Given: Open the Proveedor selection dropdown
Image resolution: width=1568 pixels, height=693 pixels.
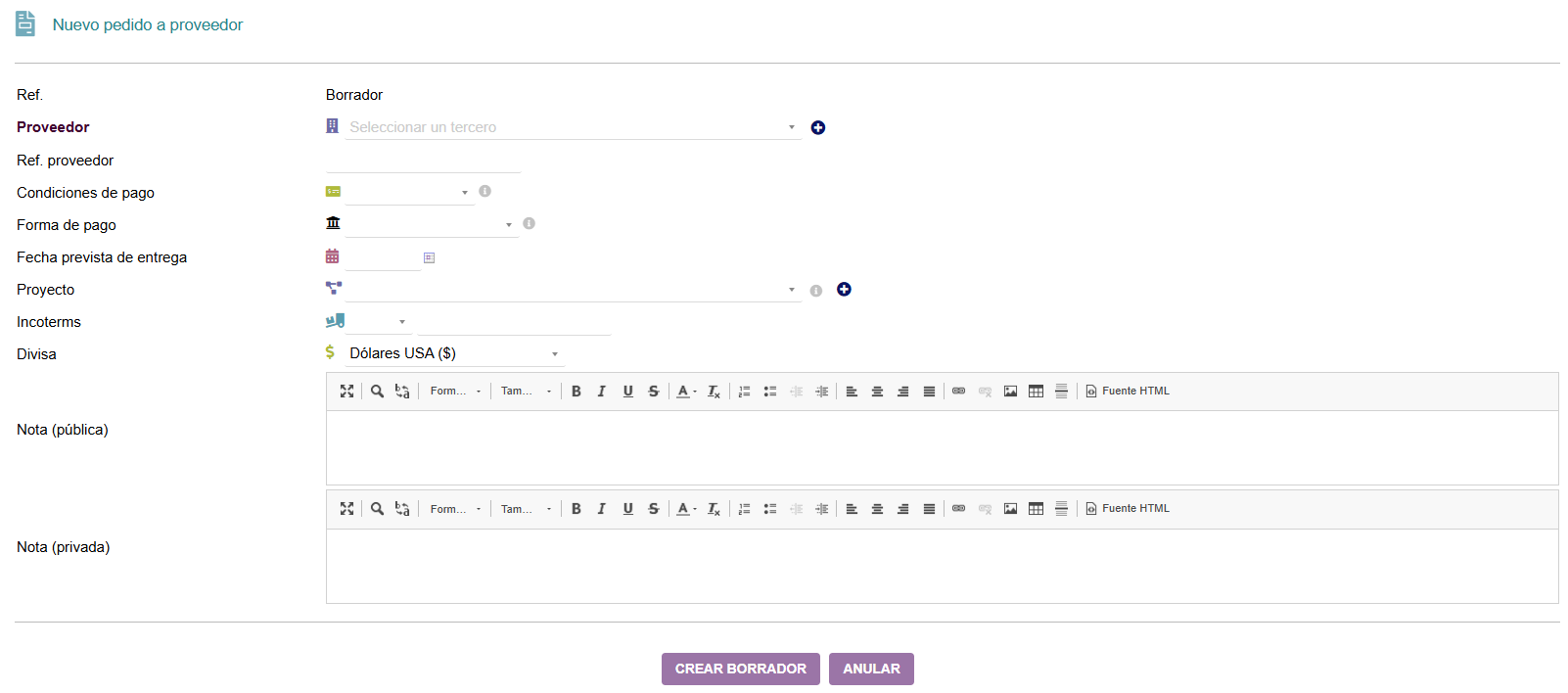Looking at the screenshot, I should pyautogui.click(x=572, y=127).
